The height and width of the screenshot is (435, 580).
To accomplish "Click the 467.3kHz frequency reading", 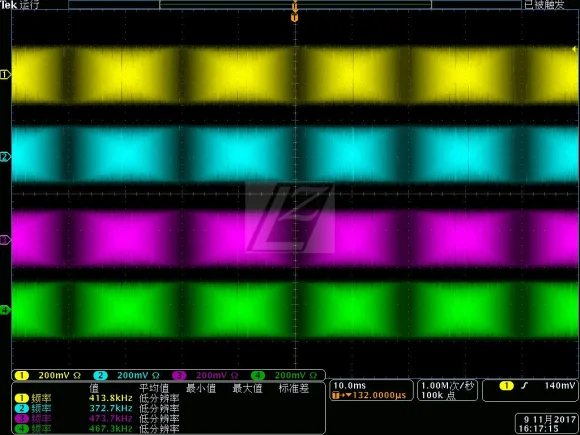I will point(111,428).
